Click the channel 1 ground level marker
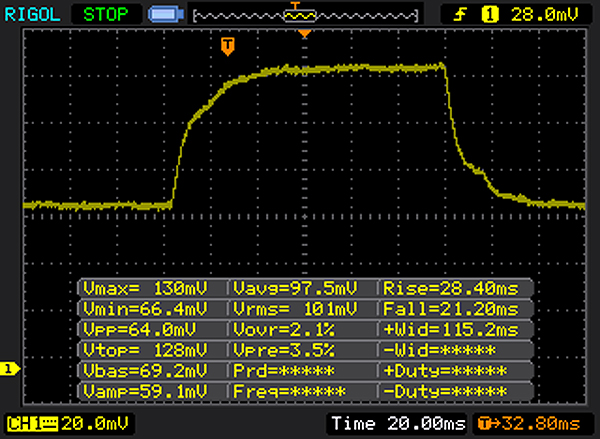Viewport: 600px width, 439px height. point(9,369)
